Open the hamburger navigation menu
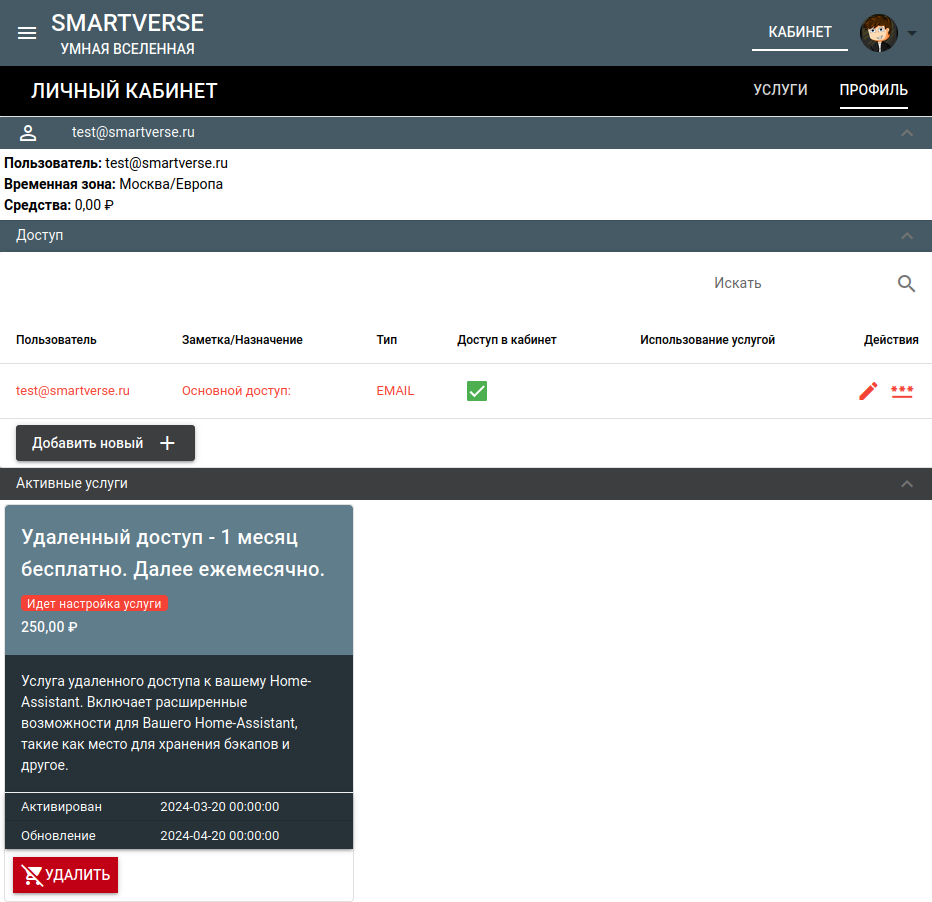Viewport: 932px width, 902px height. pos(27,33)
